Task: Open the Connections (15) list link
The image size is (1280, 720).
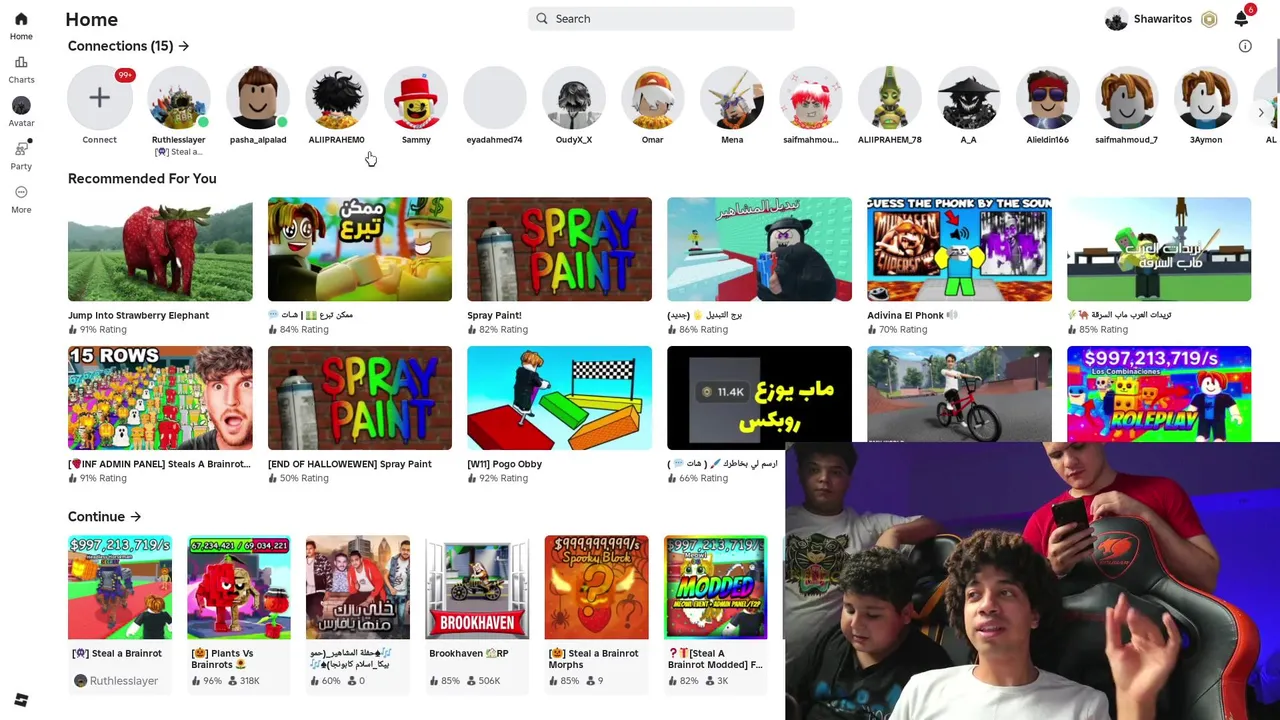Action: [128, 46]
